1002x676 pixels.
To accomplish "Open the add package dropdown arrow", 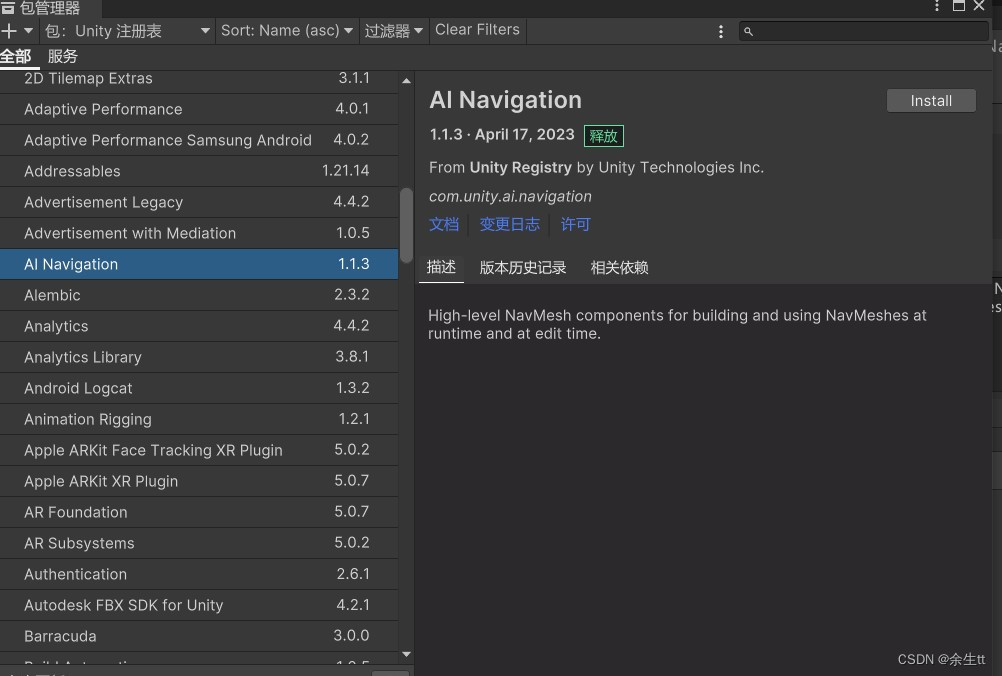I will tap(28, 31).
